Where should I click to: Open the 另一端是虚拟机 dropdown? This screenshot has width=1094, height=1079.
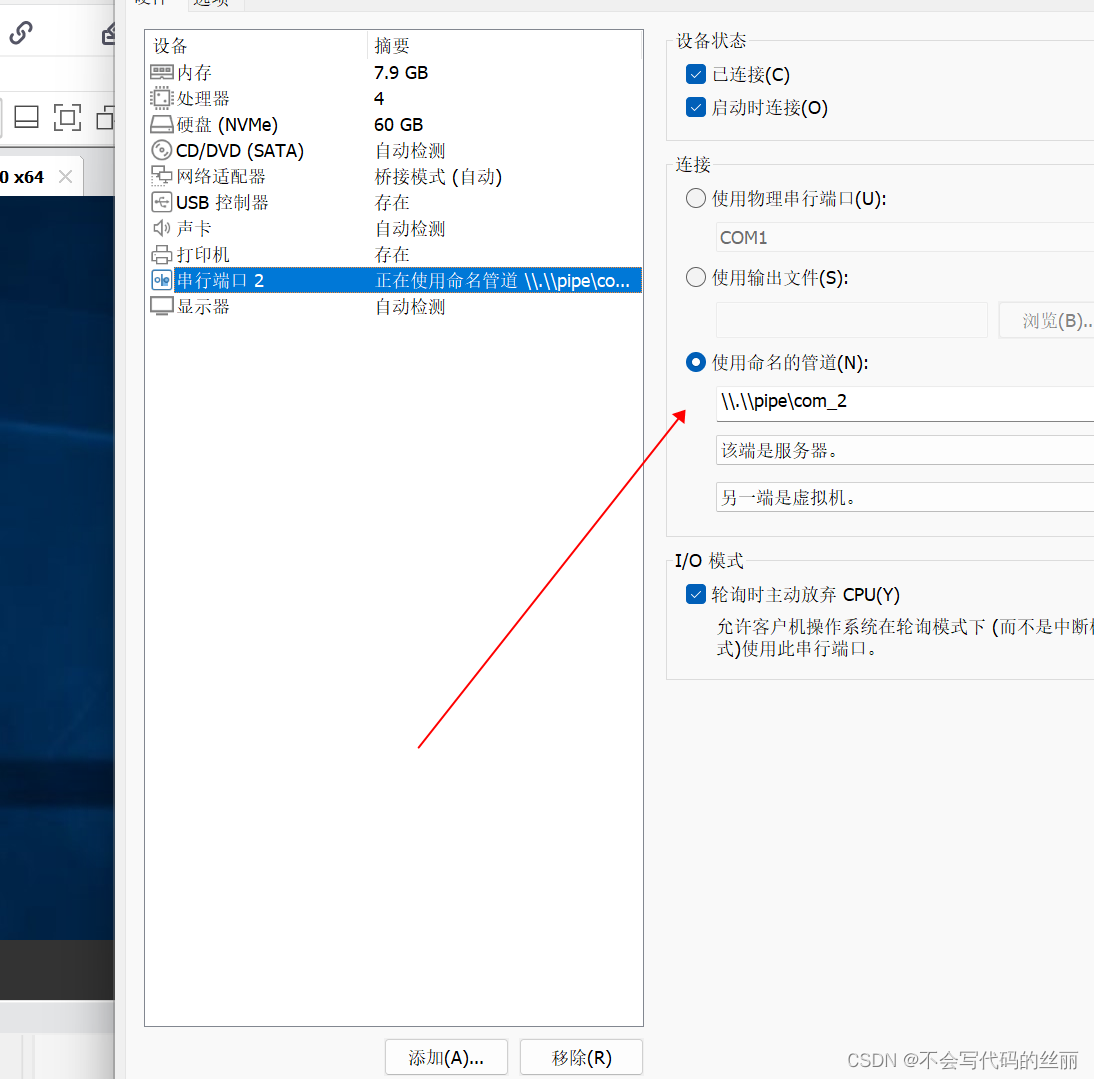pos(905,497)
